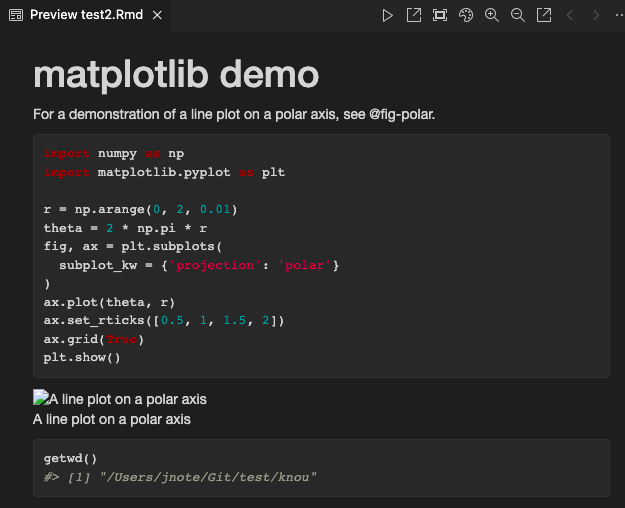
Task: Click the 'ax.plot(theta, r)' line
Action: coord(109,302)
